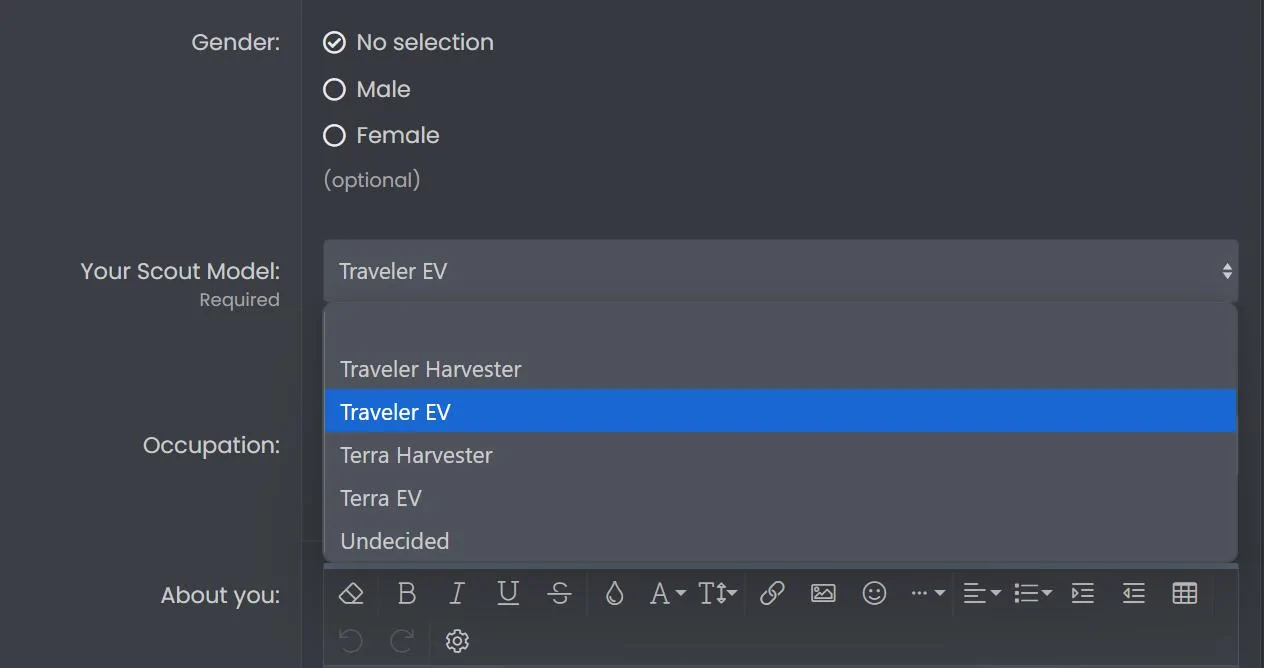Click the editor settings gear icon
Viewport: 1264px width, 668px height.
(x=457, y=641)
